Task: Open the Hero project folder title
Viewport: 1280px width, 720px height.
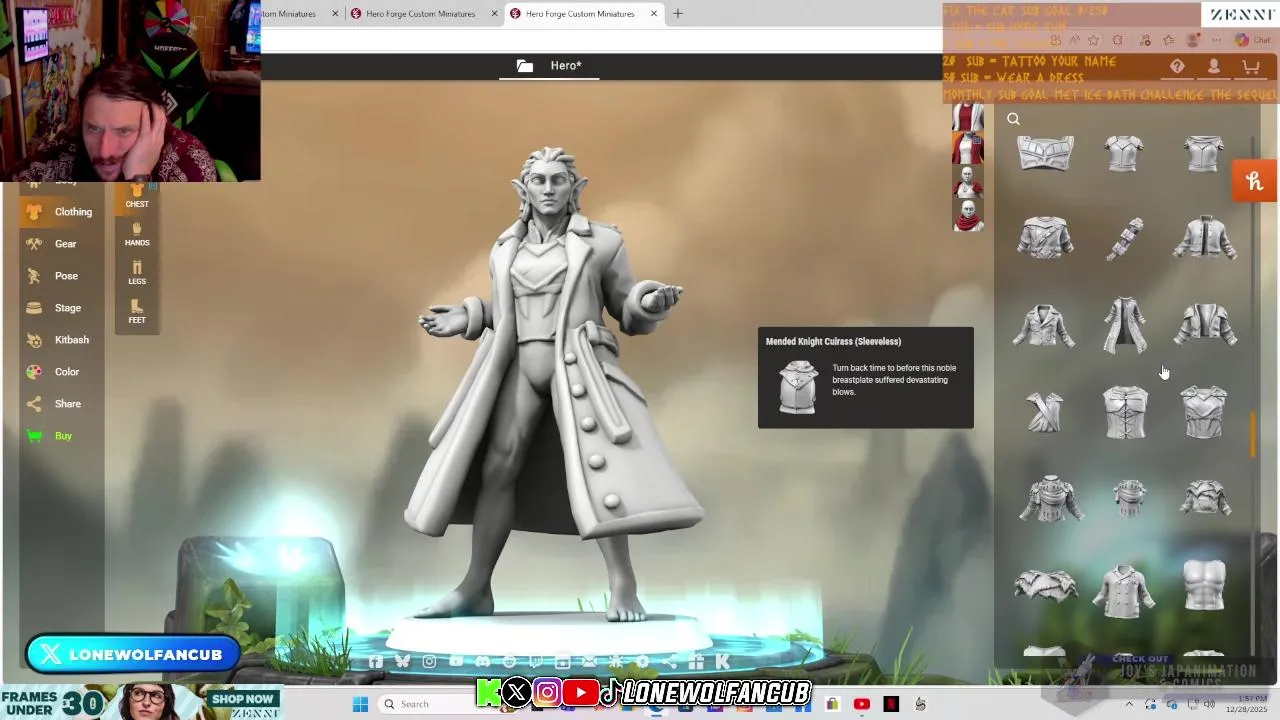Action: 549,66
